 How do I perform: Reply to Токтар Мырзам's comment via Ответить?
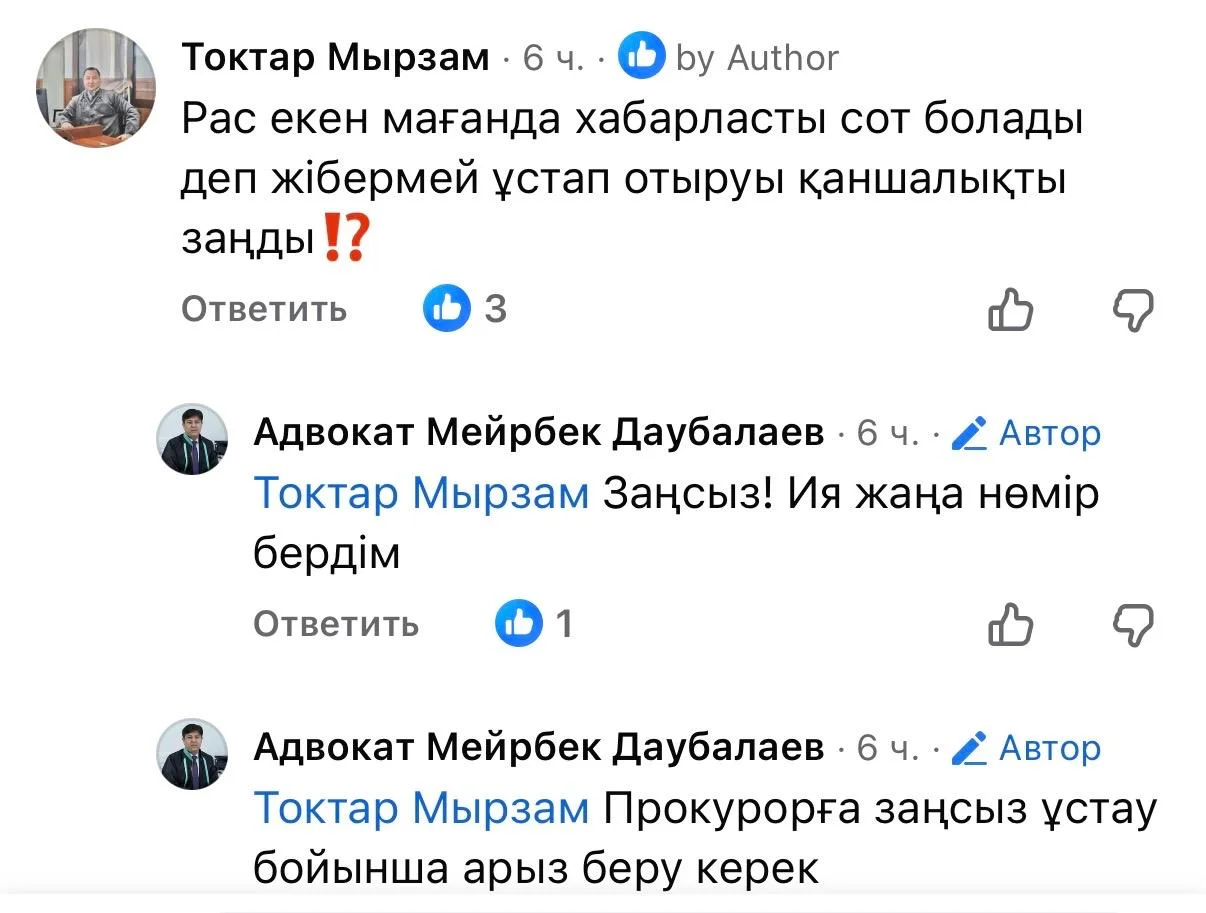(264, 309)
